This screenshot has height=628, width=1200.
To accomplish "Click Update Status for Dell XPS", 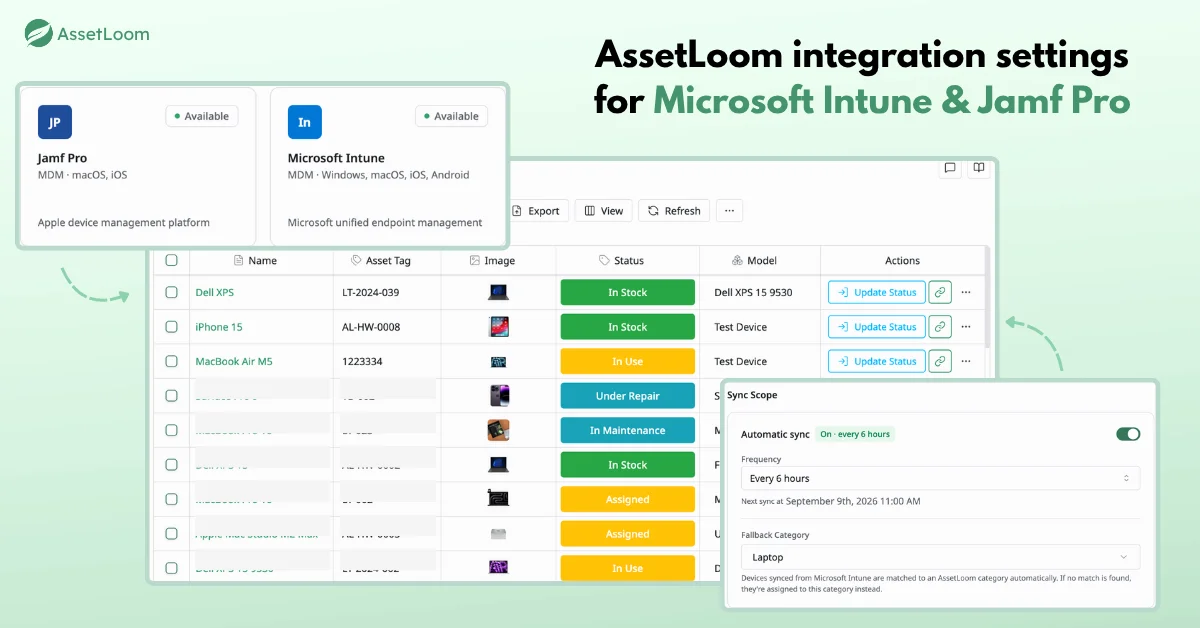I will (876, 292).
